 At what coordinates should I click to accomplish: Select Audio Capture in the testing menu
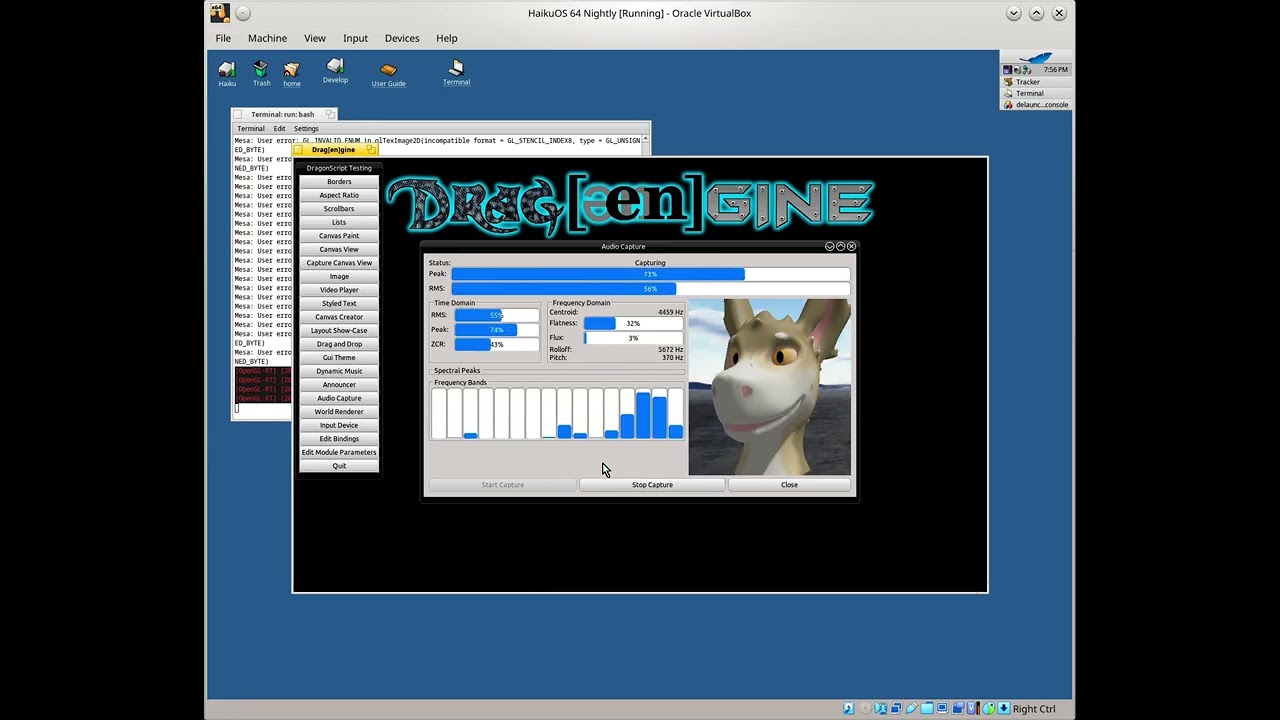point(339,398)
